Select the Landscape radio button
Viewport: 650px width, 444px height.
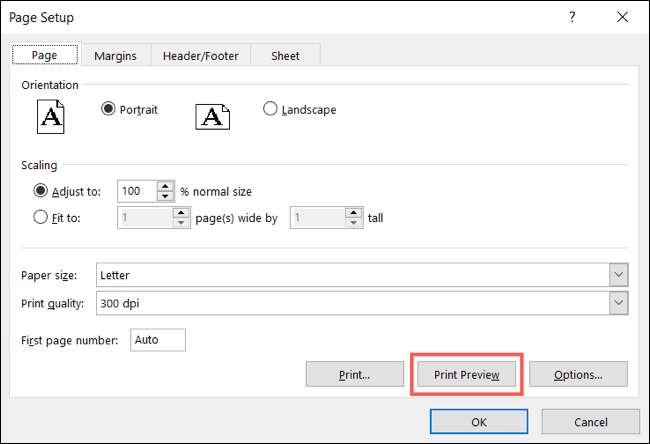point(269,110)
